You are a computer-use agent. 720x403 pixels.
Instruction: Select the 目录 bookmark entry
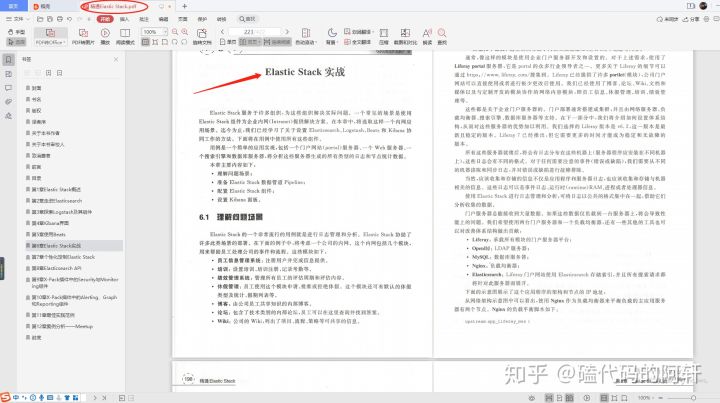coord(36,178)
